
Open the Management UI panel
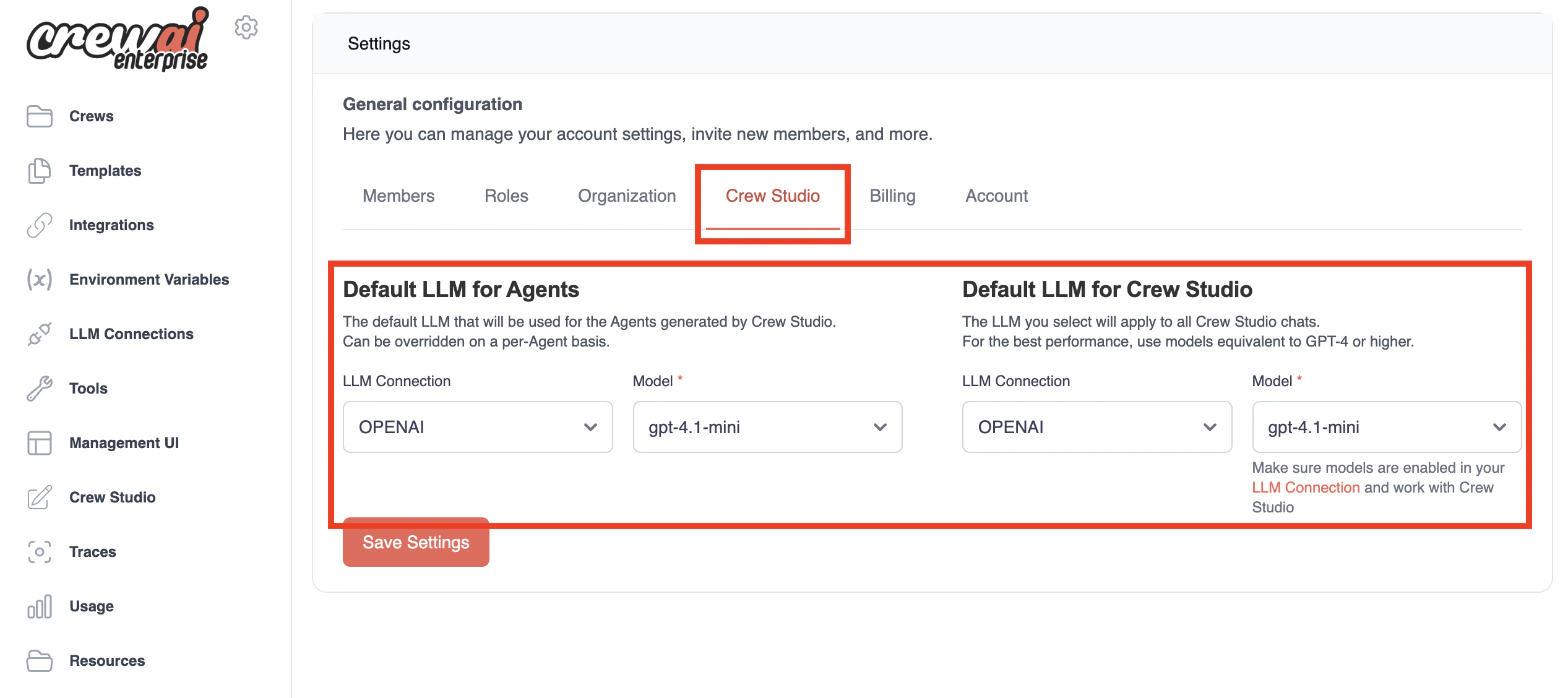tap(124, 442)
